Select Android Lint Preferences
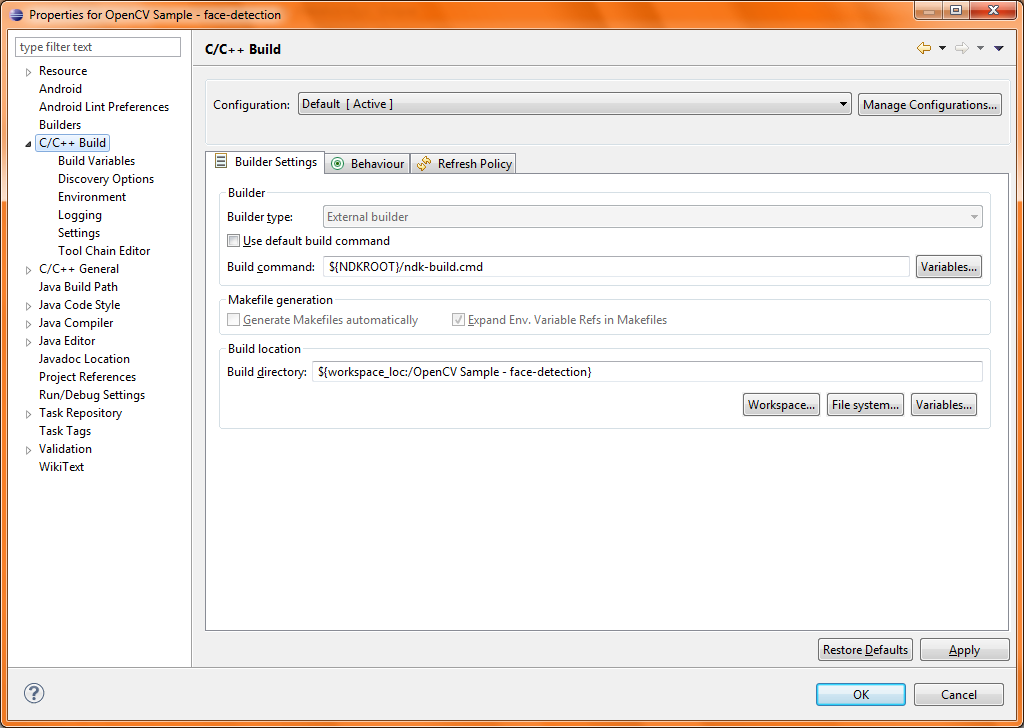 coord(104,106)
